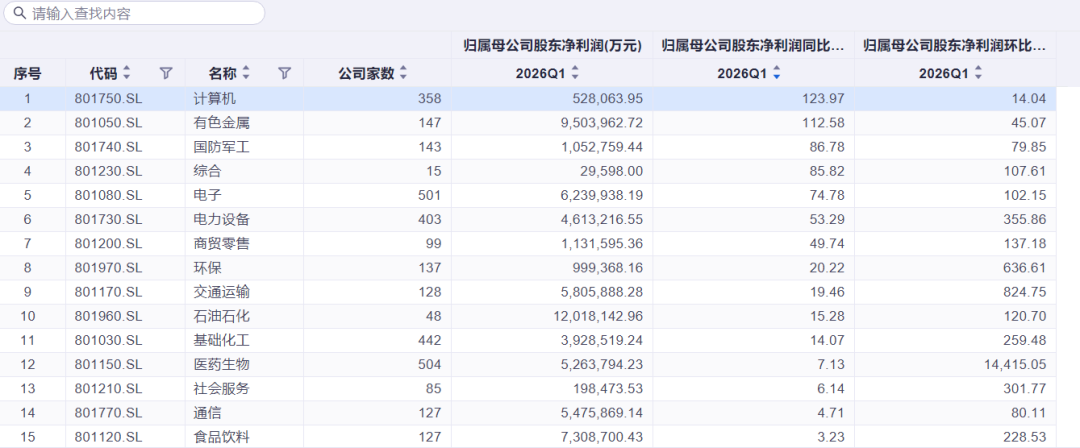The width and height of the screenshot is (1080, 448).
Task: Click code 801970.SL
Action: coord(108,267)
